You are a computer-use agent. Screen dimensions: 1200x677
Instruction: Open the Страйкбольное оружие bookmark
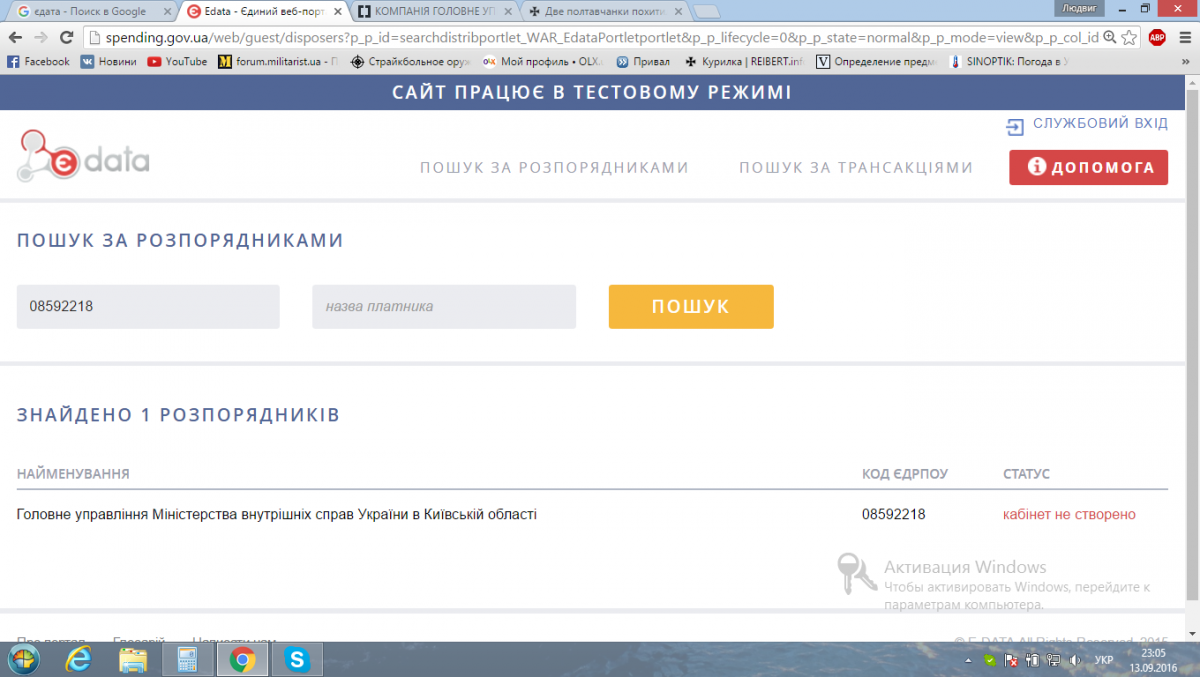(410, 61)
